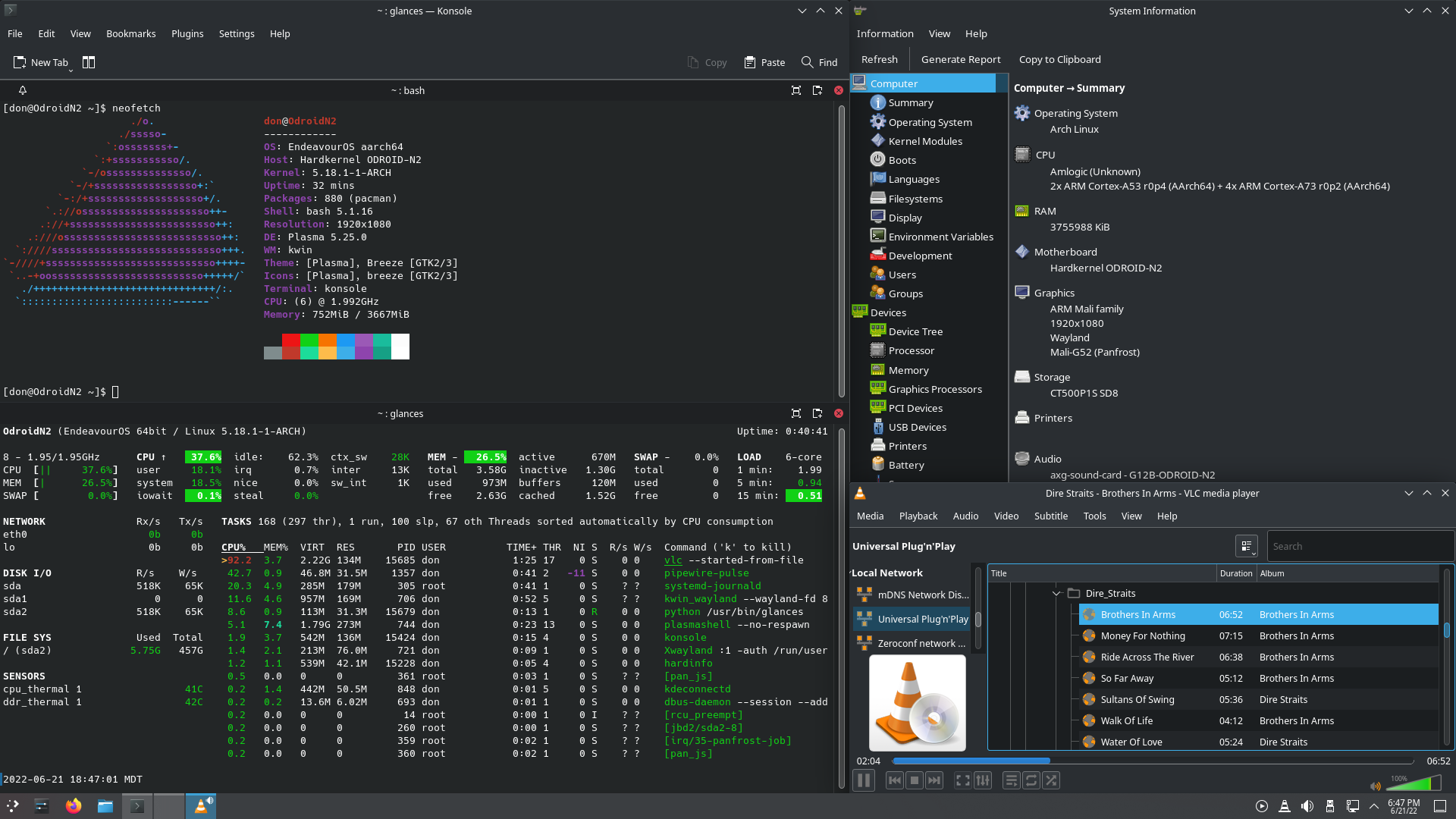Skip to next track in VLC
The height and width of the screenshot is (819, 1456).
934,780
